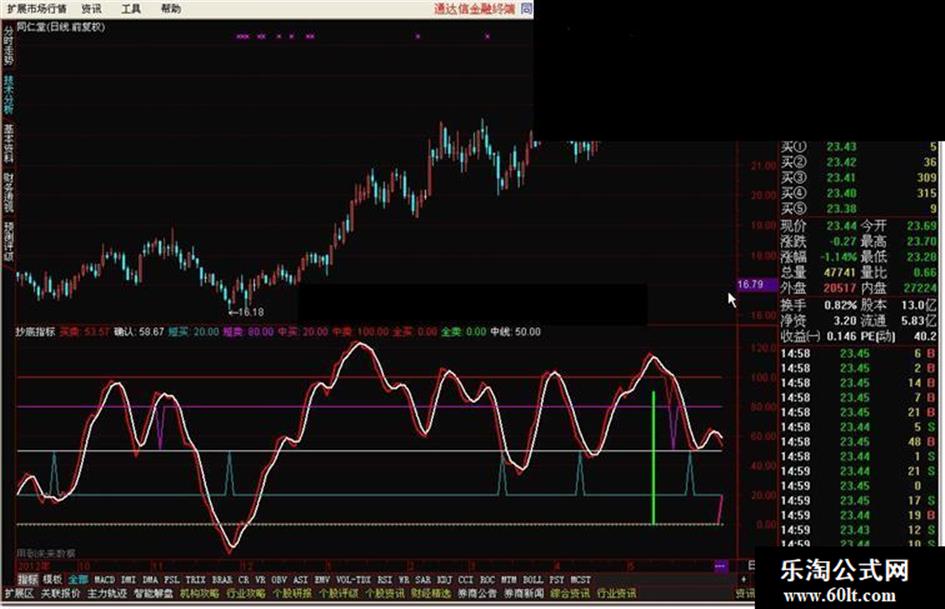The height and width of the screenshot is (609, 945).
Task: Switch the indicator to WR
Action: tap(404, 579)
